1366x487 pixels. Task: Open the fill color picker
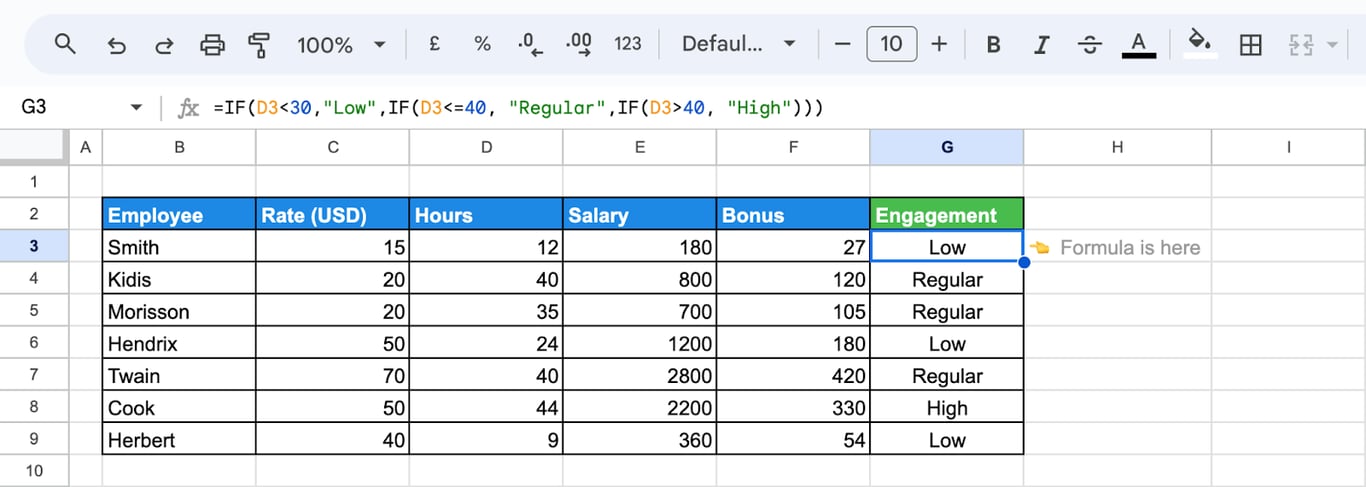tap(1199, 45)
